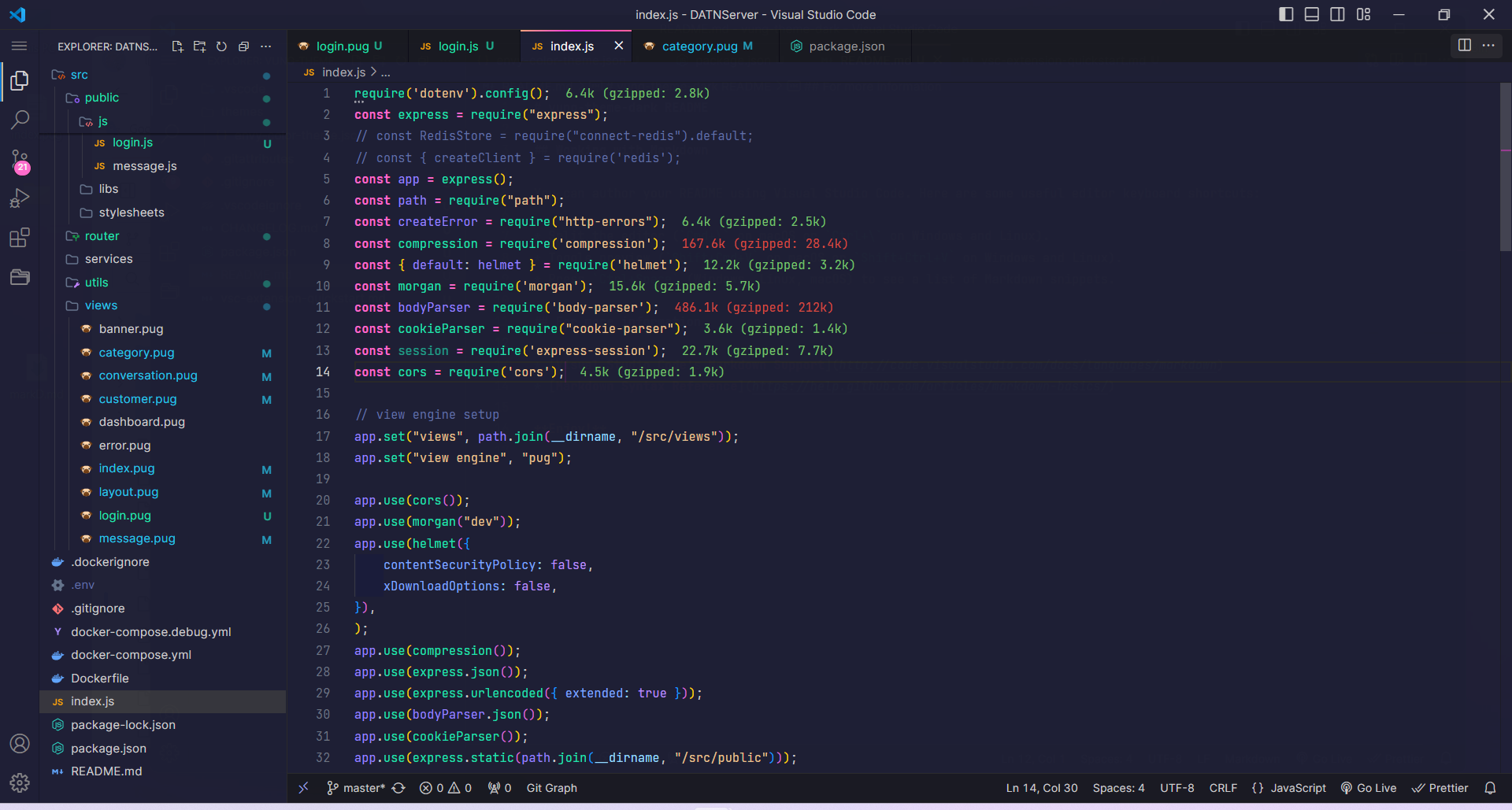Open the Explorer view in activity bar

tap(20, 80)
